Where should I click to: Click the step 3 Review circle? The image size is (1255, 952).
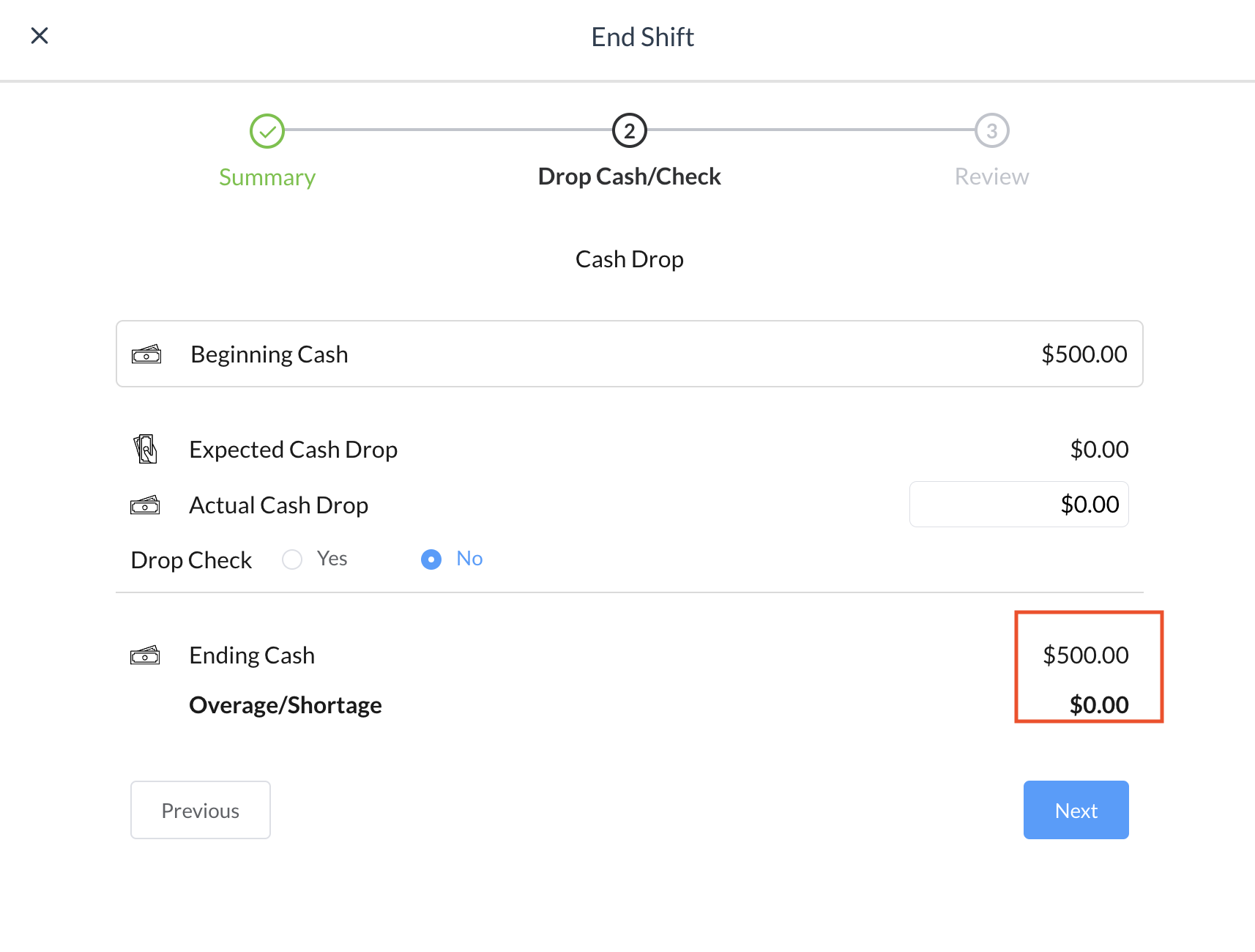(992, 131)
